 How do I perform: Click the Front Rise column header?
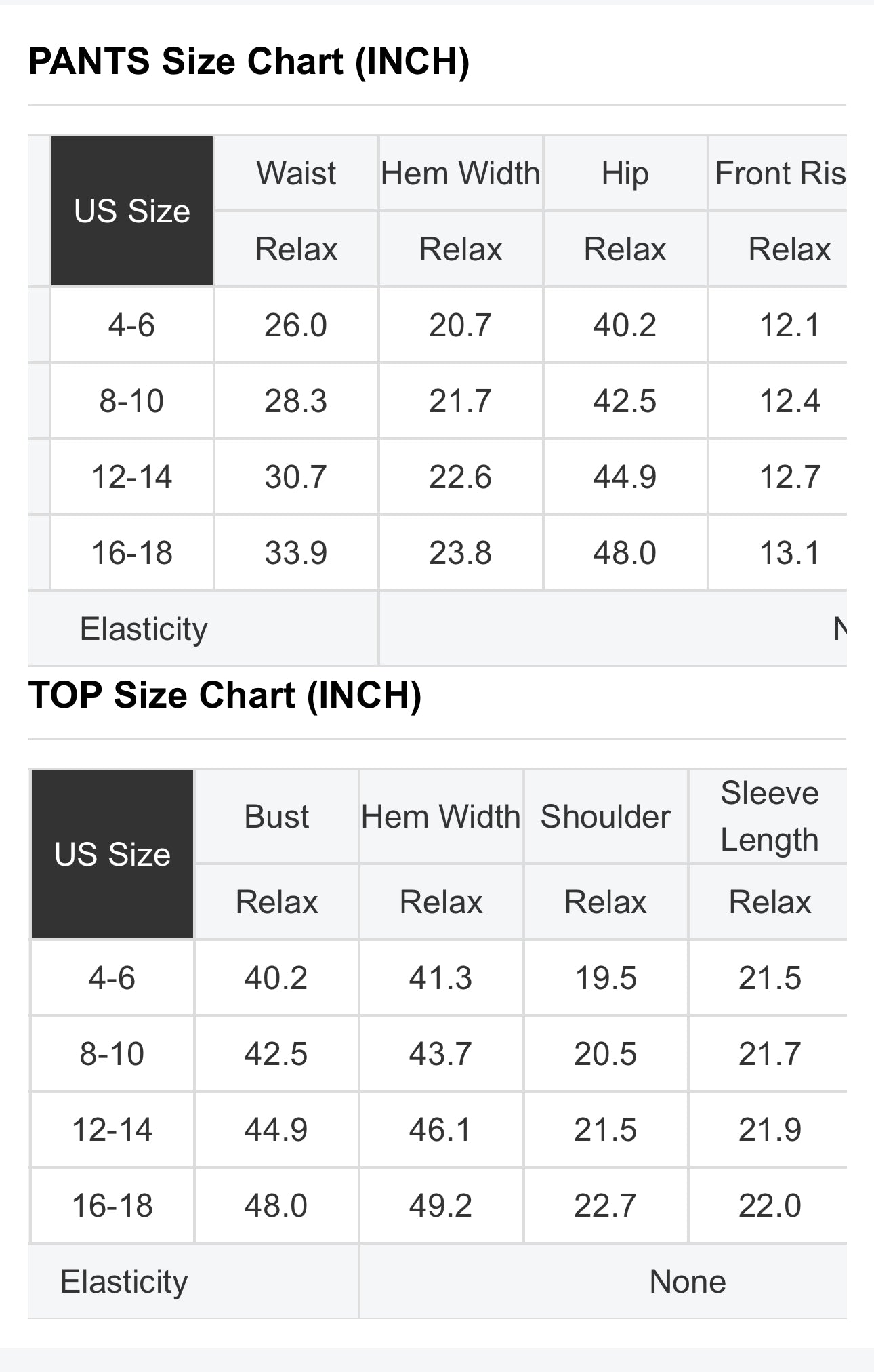[780, 174]
